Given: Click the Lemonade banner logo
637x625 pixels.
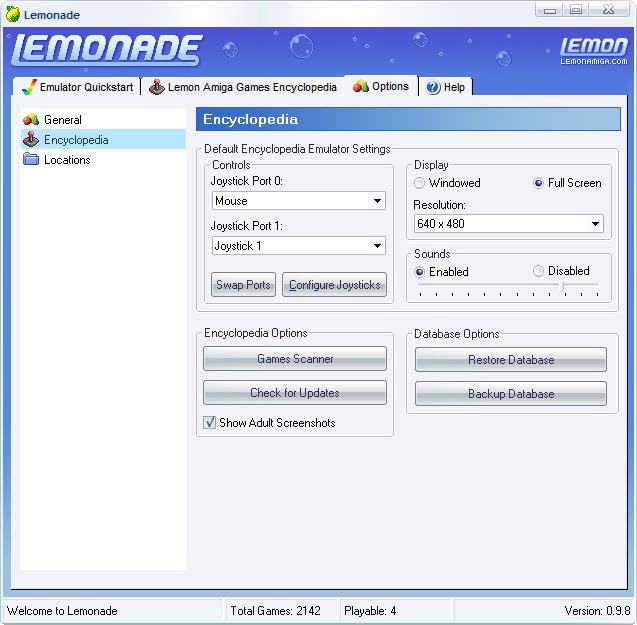Looking at the screenshot, I should click(107, 50).
